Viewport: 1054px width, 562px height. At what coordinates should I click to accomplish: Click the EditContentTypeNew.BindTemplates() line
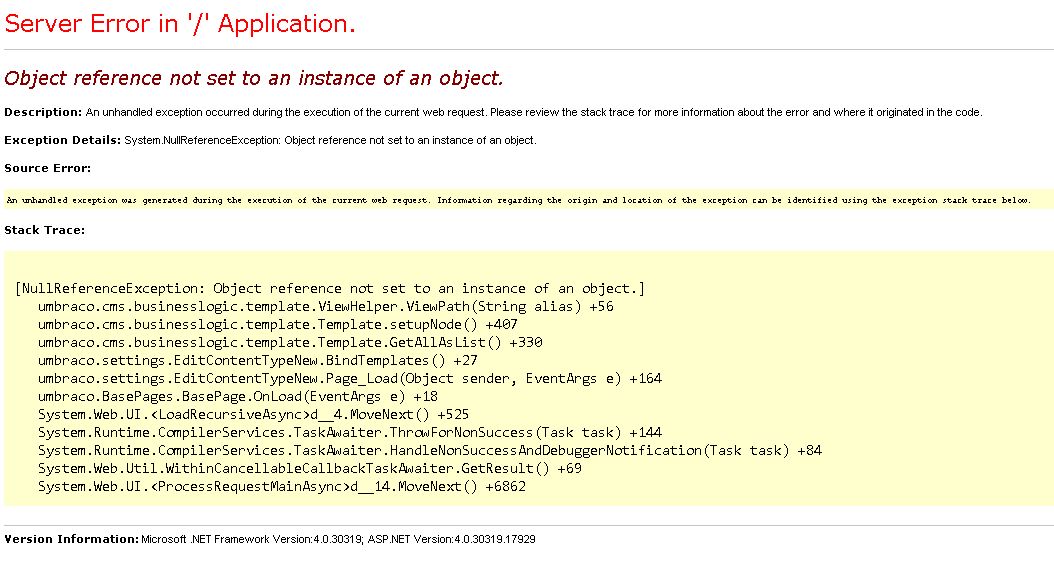click(258, 360)
